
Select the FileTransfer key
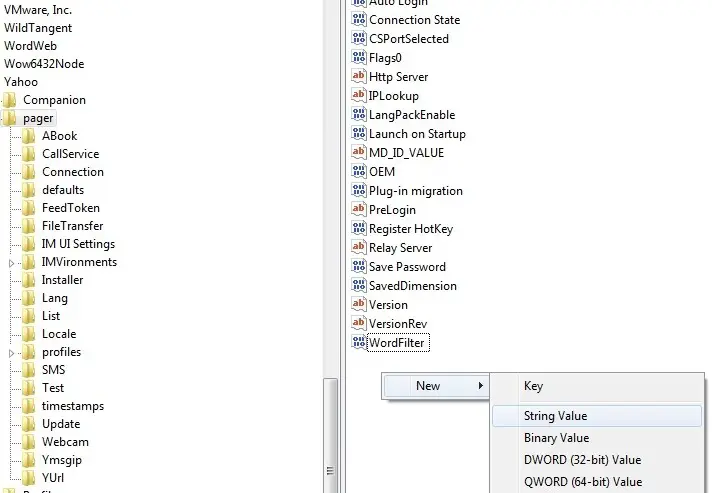point(73,226)
